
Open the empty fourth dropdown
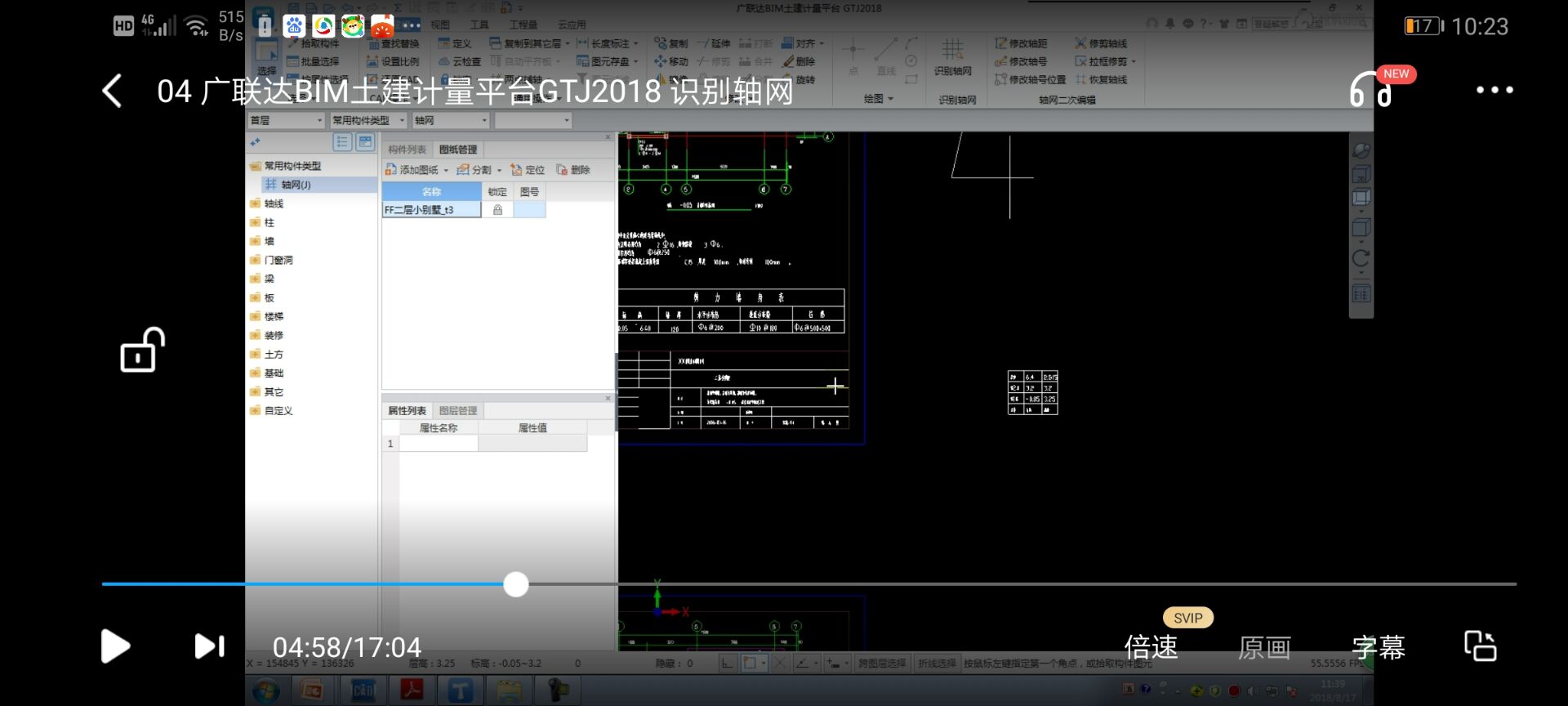click(x=532, y=120)
